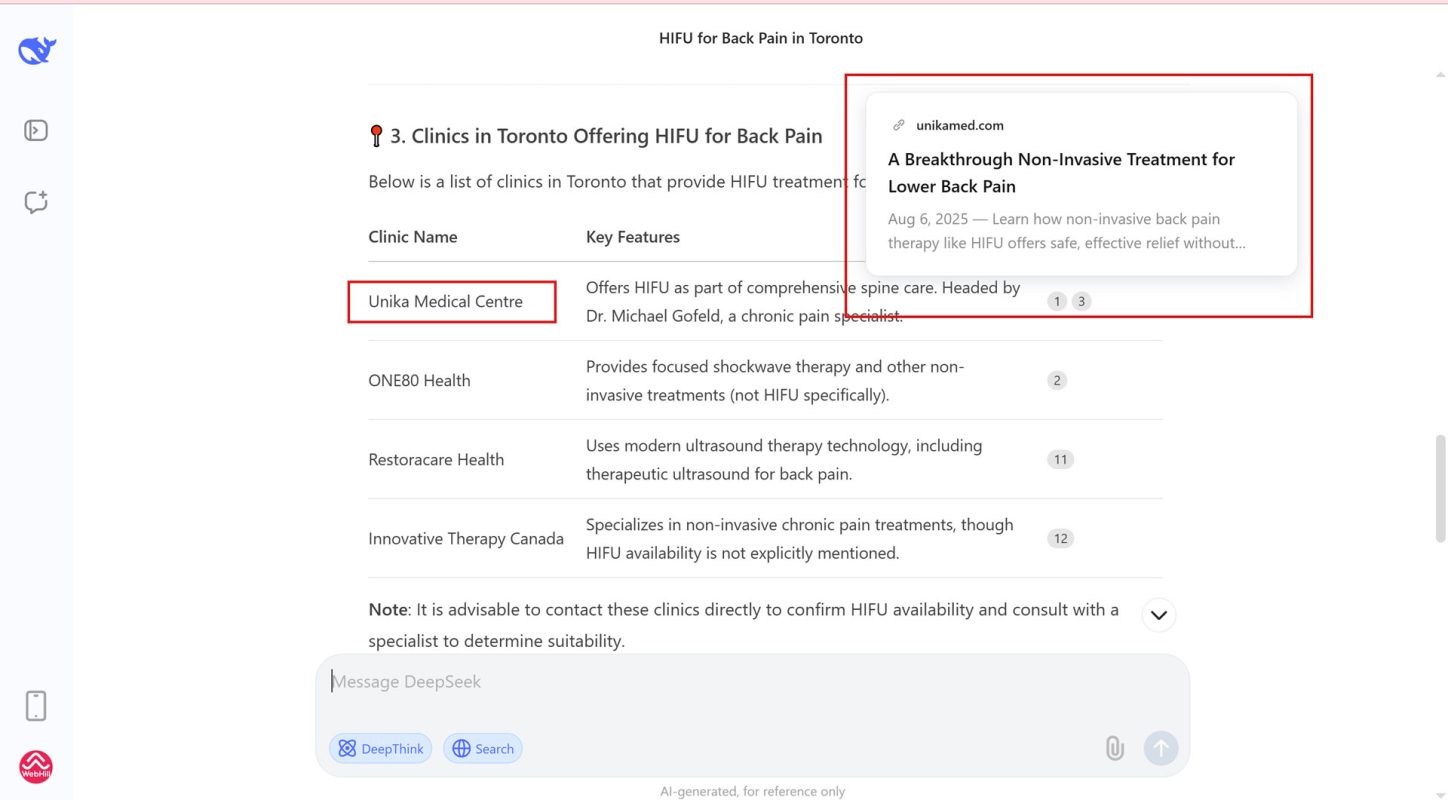
Task: Open the sidebar panel toggle icon
Action: (36, 130)
